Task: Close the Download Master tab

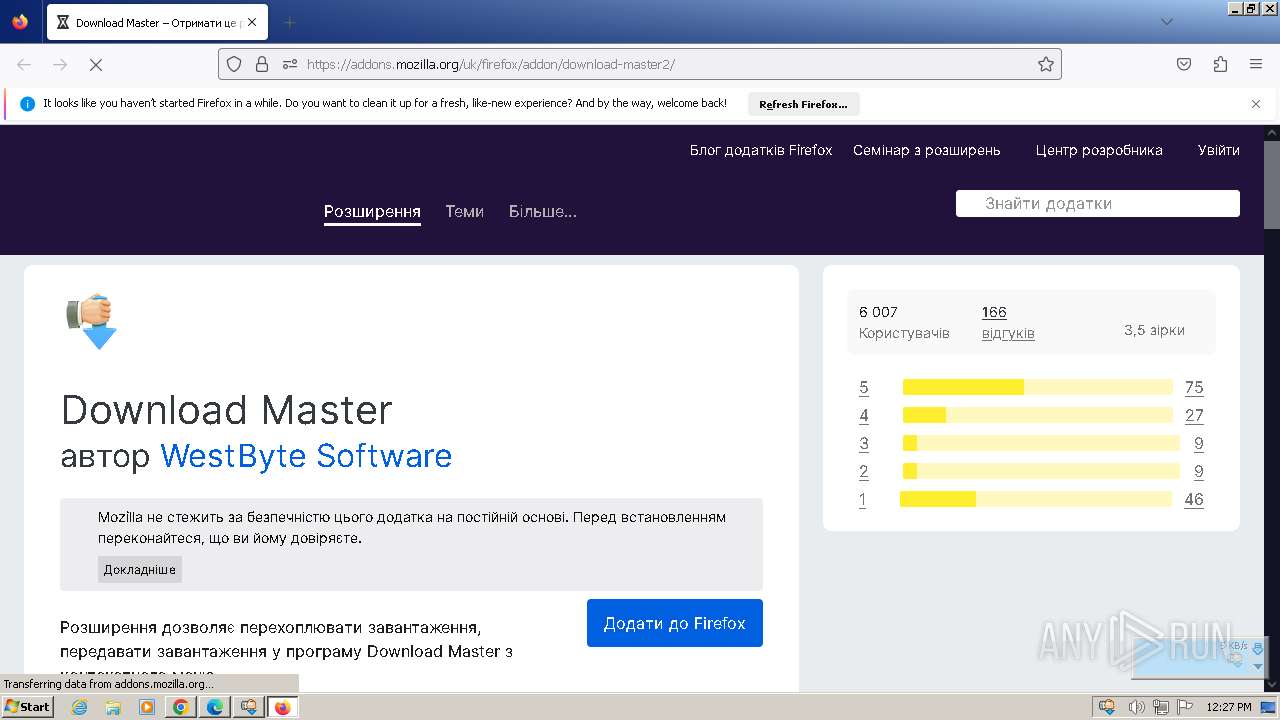Action: click(252, 22)
